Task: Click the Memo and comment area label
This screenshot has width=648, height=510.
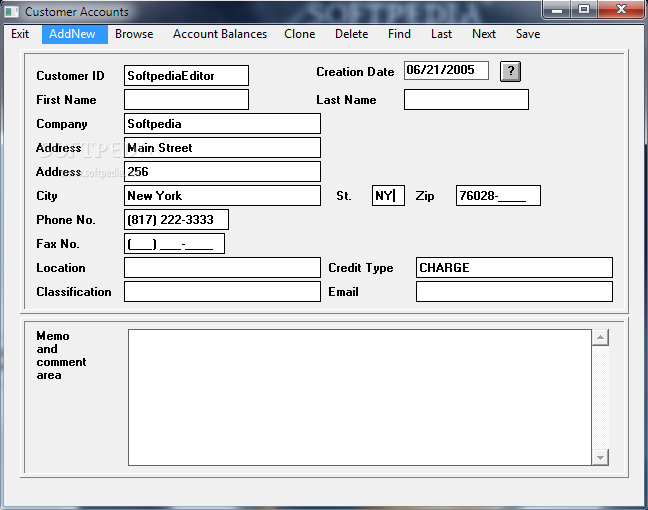Action: coord(61,355)
